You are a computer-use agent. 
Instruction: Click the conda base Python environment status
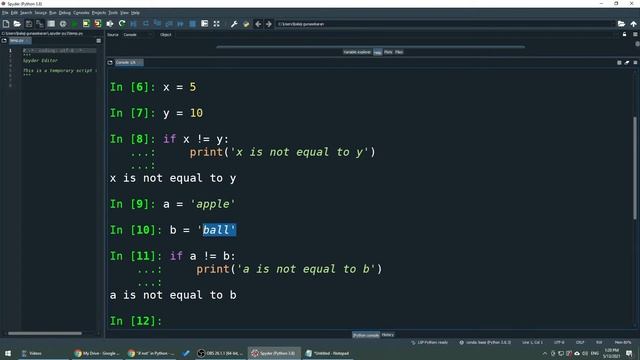click(x=485, y=342)
